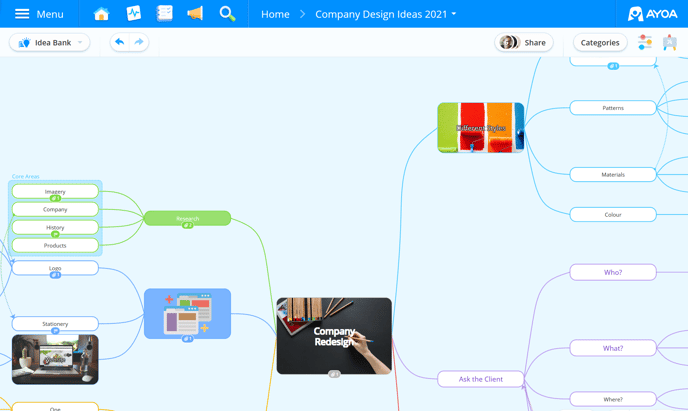This screenshot has width=688, height=411.
Task: Select the What? branch
Action: (613, 348)
